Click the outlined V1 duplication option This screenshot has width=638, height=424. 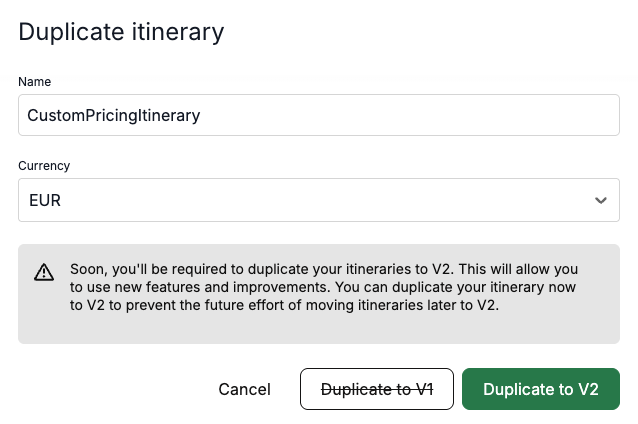[377, 389]
